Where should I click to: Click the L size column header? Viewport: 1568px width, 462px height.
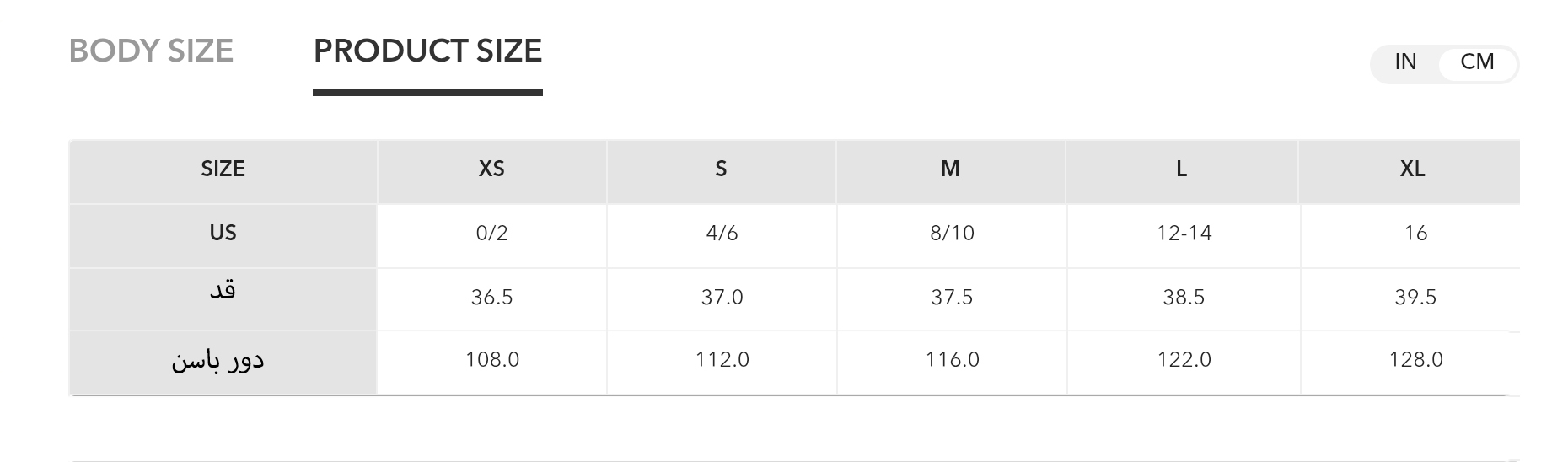coord(1181,169)
